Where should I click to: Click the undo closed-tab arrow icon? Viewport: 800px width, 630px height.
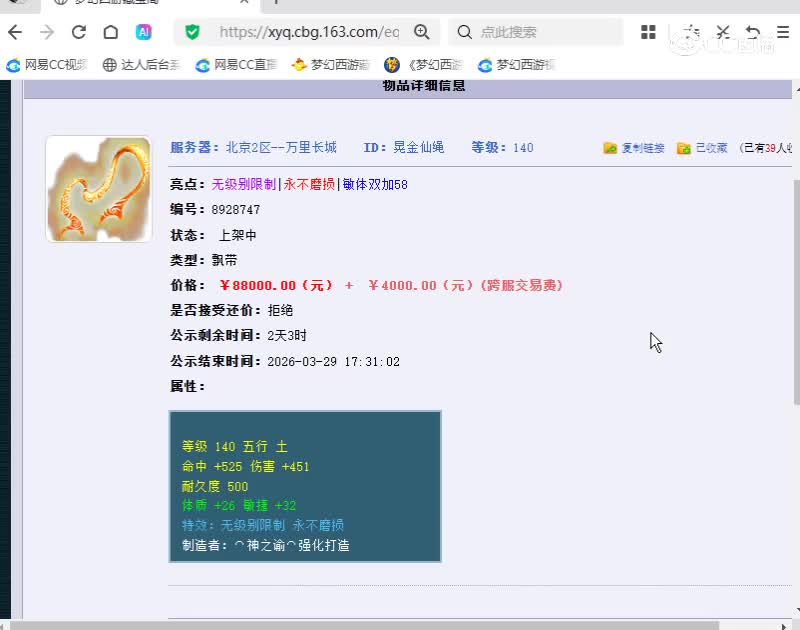point(753,32)
